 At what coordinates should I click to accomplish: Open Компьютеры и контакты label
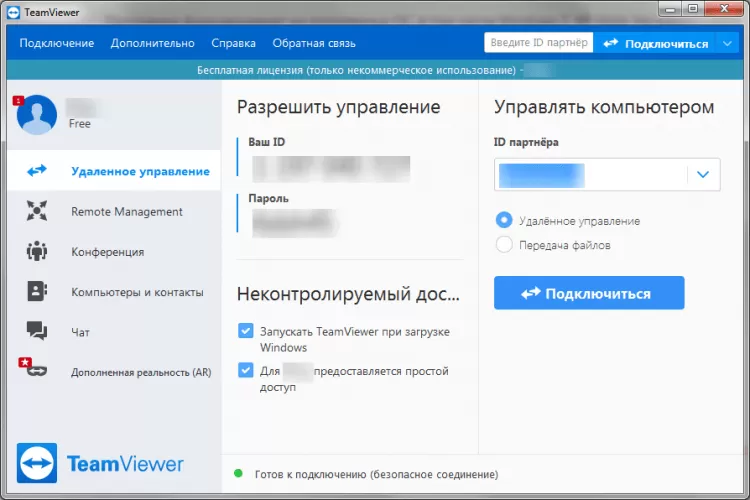point(137,292)
